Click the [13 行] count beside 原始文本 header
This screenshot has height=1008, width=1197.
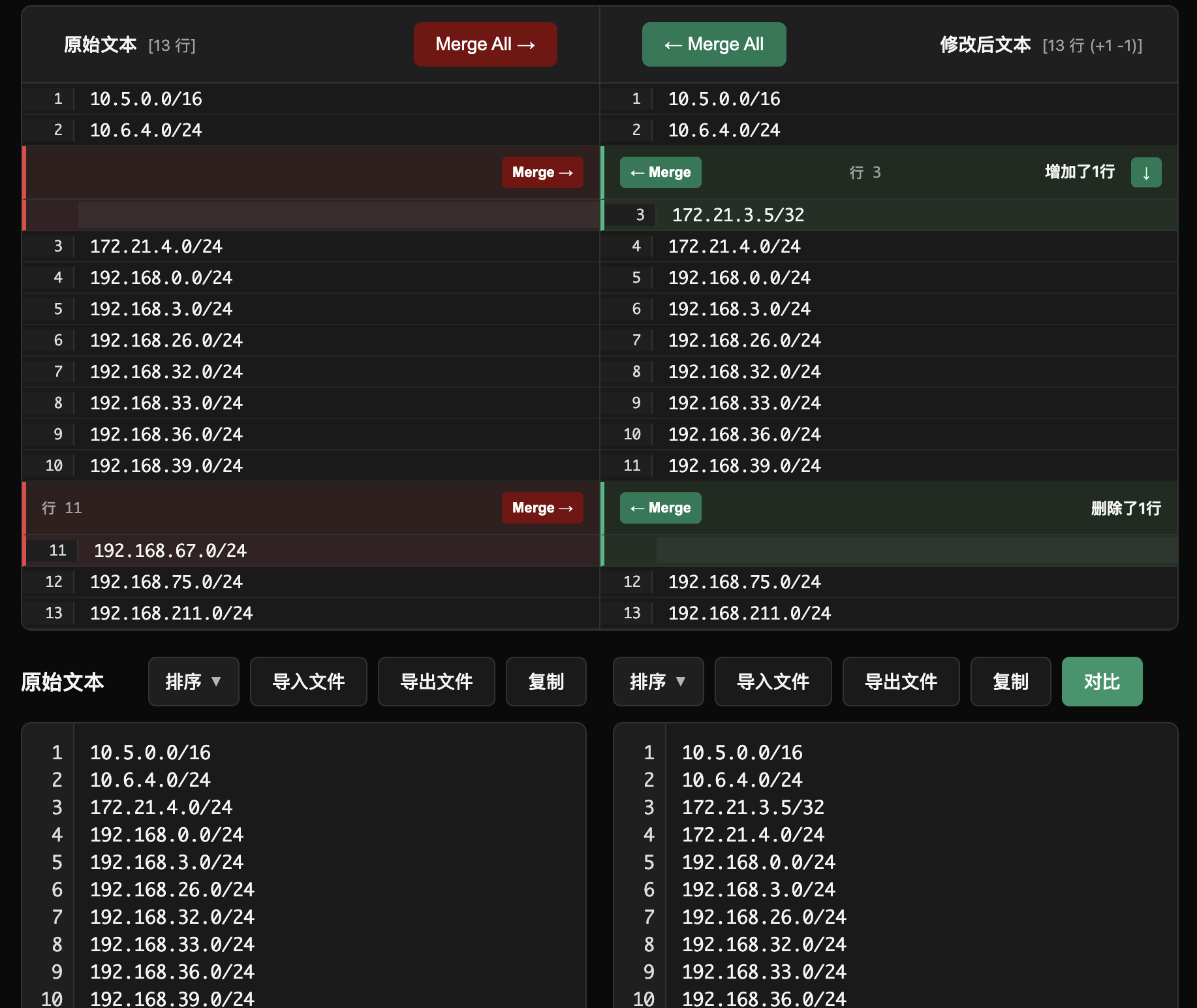(x=172, y=45)
